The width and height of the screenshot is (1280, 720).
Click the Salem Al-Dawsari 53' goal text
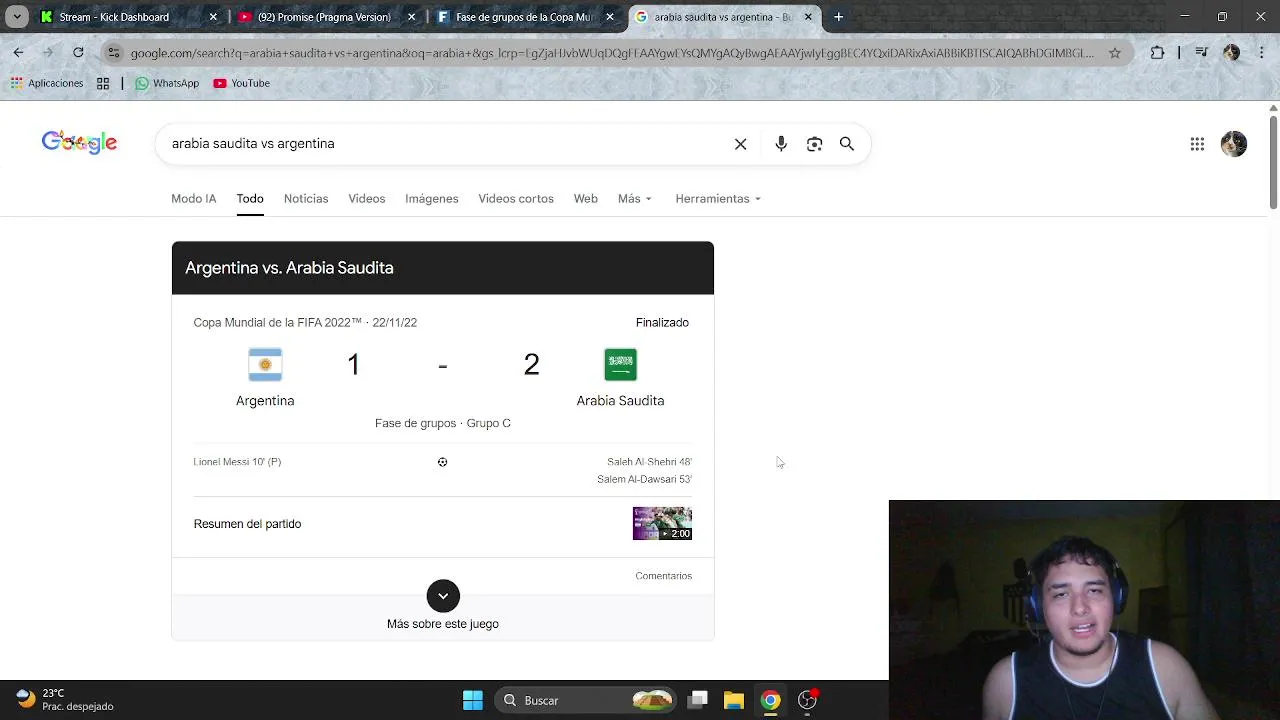644,479
